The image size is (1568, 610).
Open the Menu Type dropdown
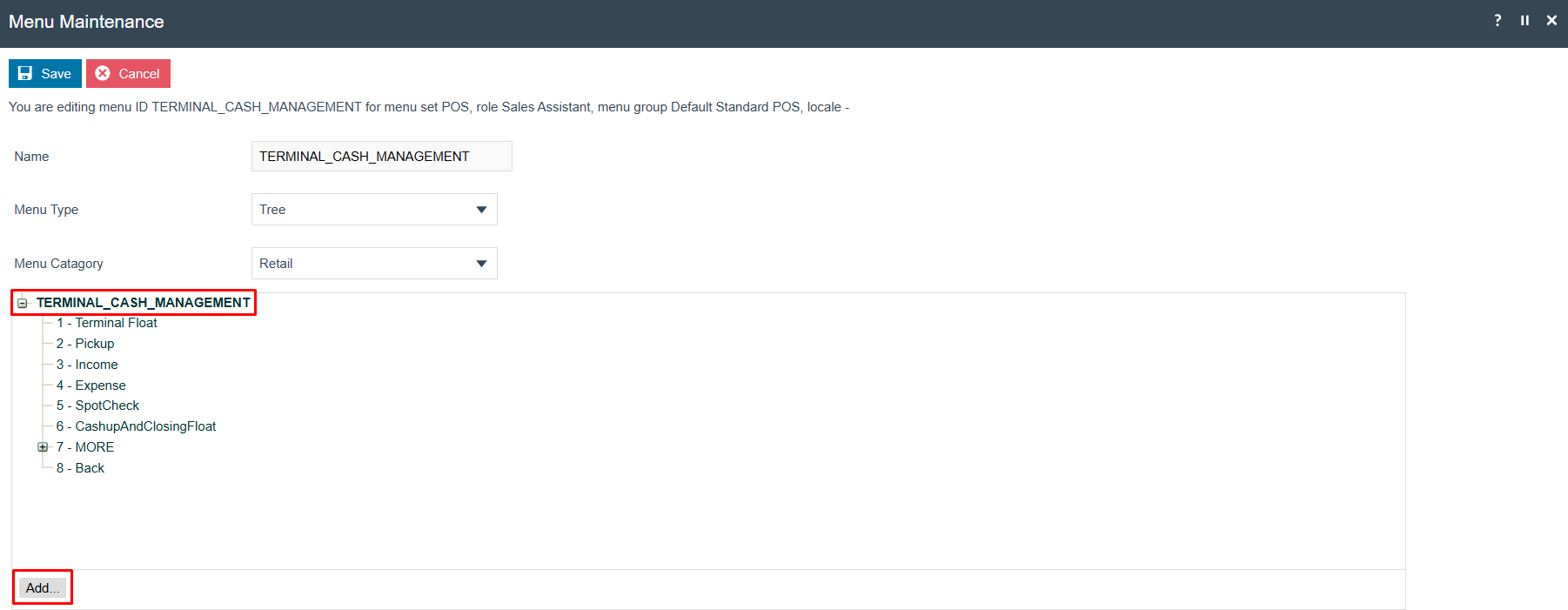[x=374, y=210]
